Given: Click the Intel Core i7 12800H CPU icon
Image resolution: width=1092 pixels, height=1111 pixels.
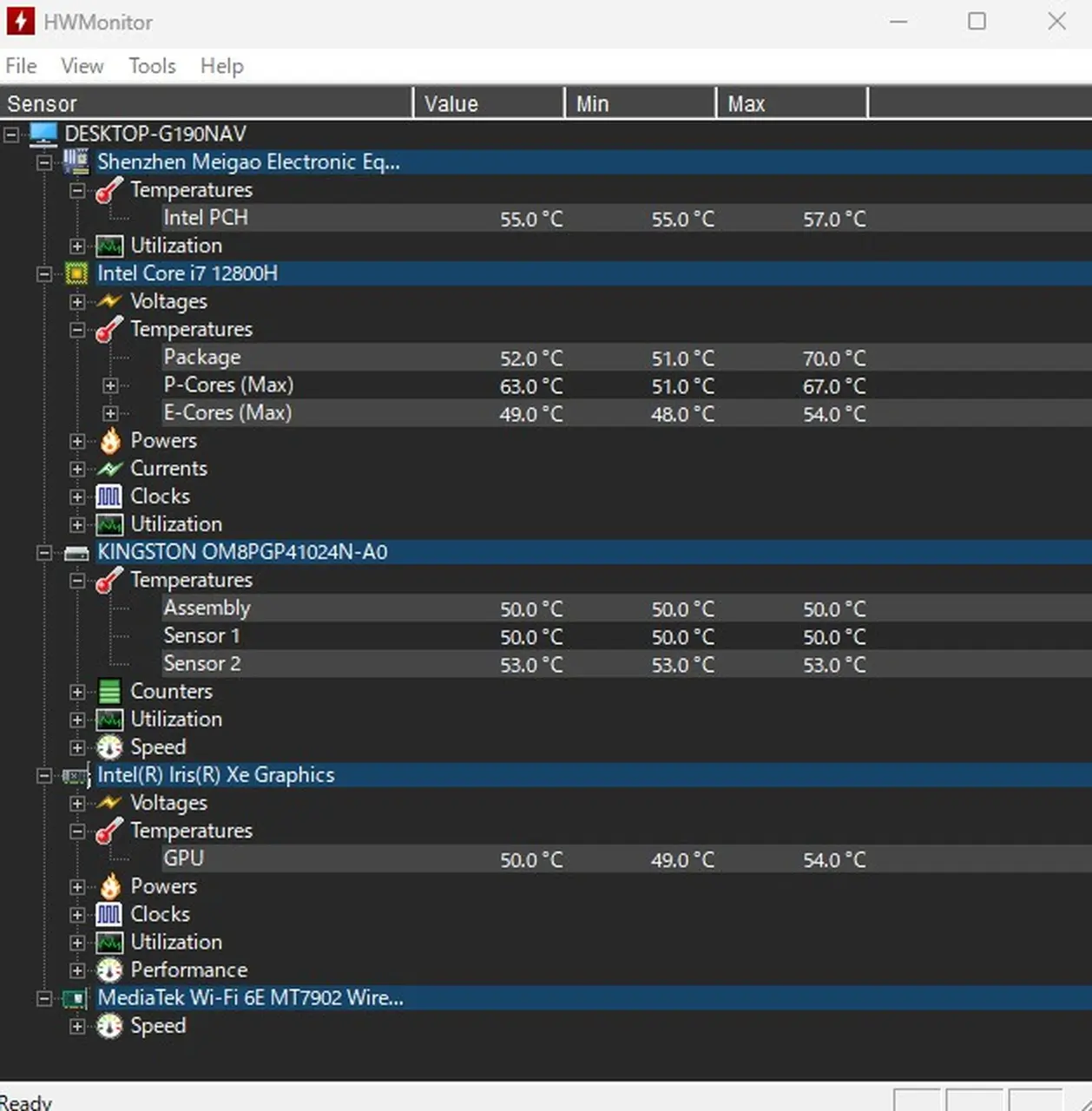Looking at the screenshot, I should tap(76, 273).
